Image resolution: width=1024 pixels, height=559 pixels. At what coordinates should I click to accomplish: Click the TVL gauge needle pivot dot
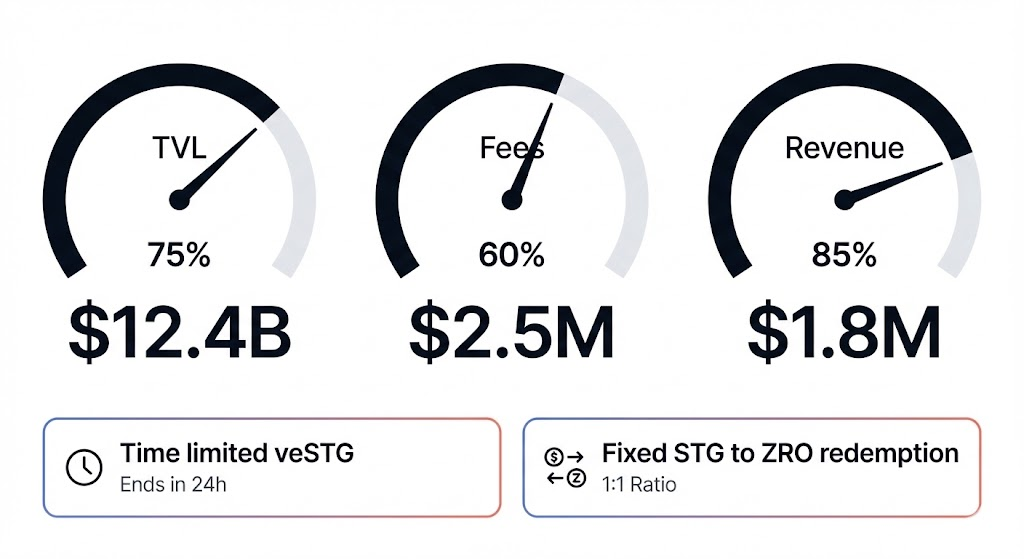[179, 201]
